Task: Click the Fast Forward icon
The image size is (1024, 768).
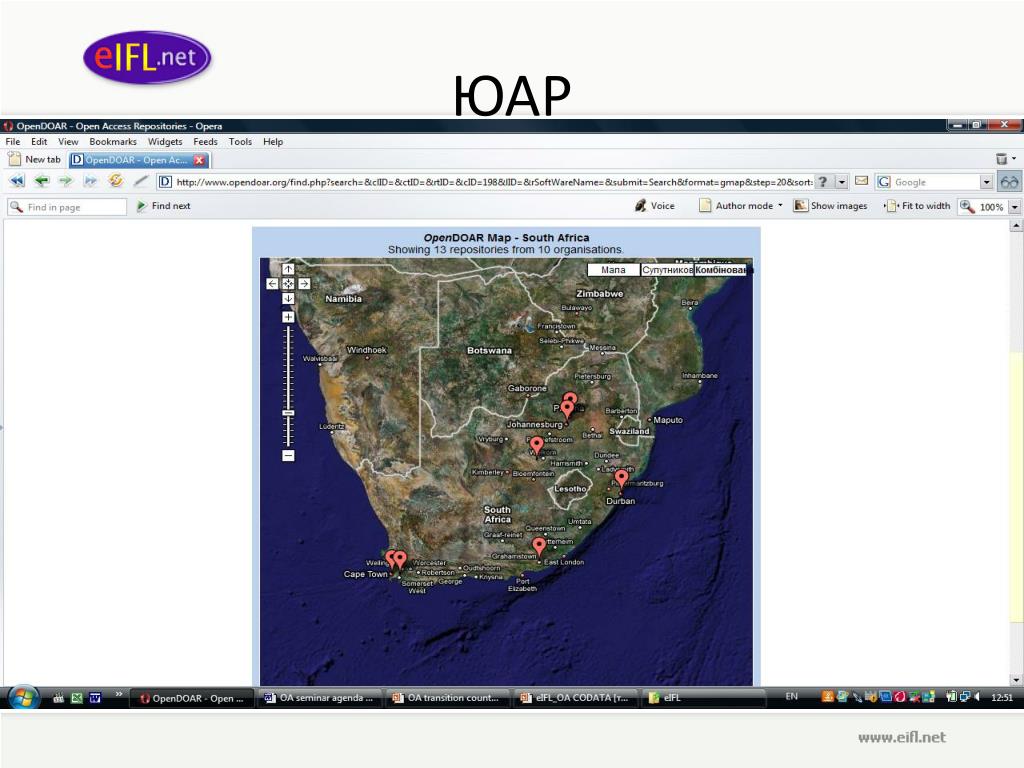Action: coord(90,181)
